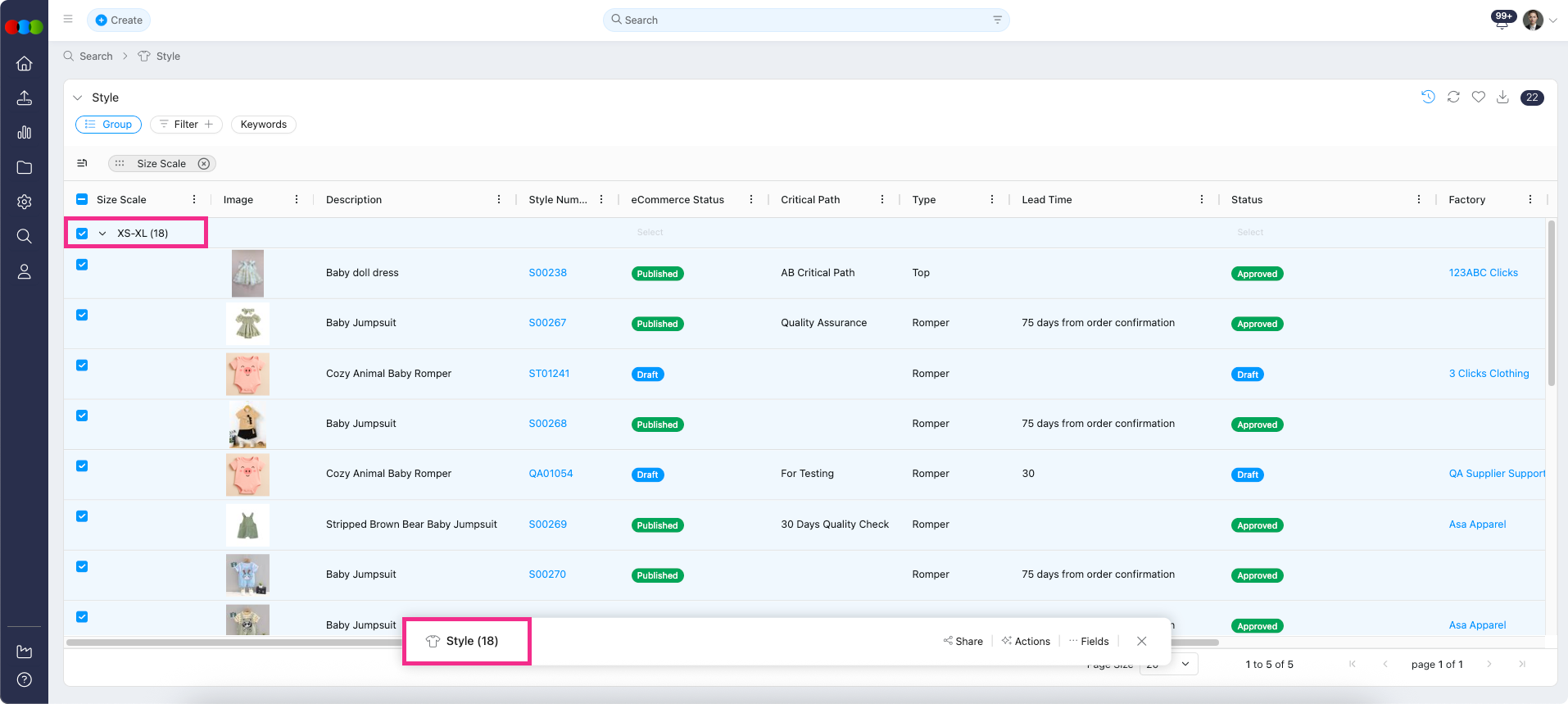Open the view history clock icon
1568x704 pixels.
click(1428, 98)
